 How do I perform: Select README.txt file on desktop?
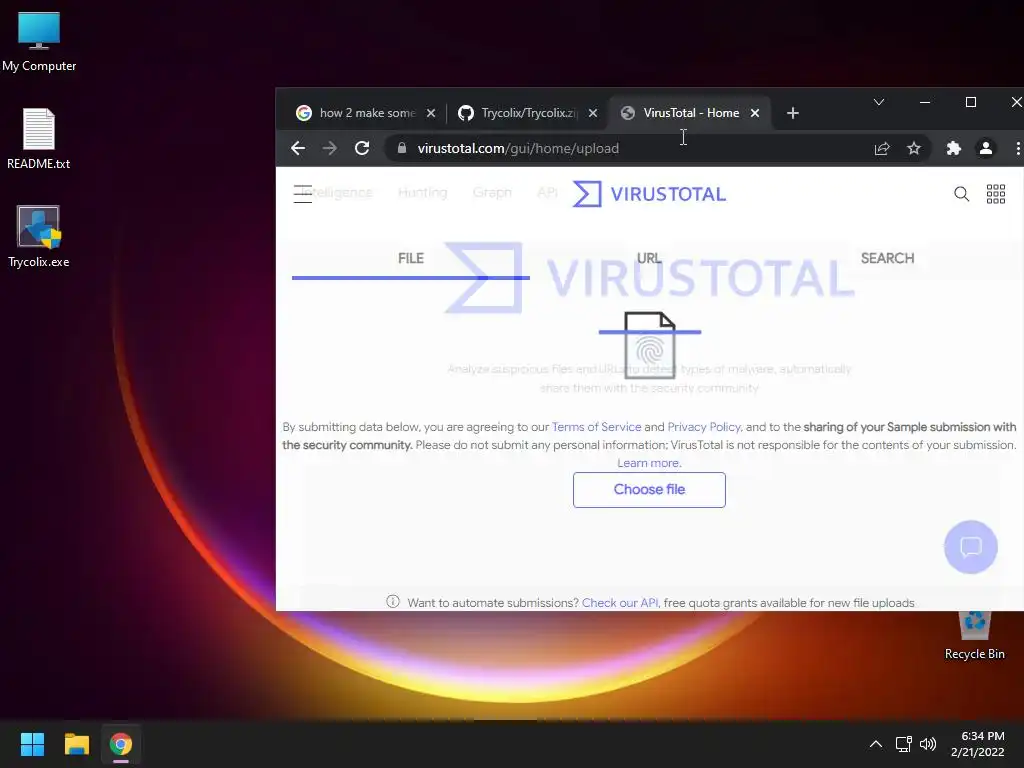pos(39,139)
